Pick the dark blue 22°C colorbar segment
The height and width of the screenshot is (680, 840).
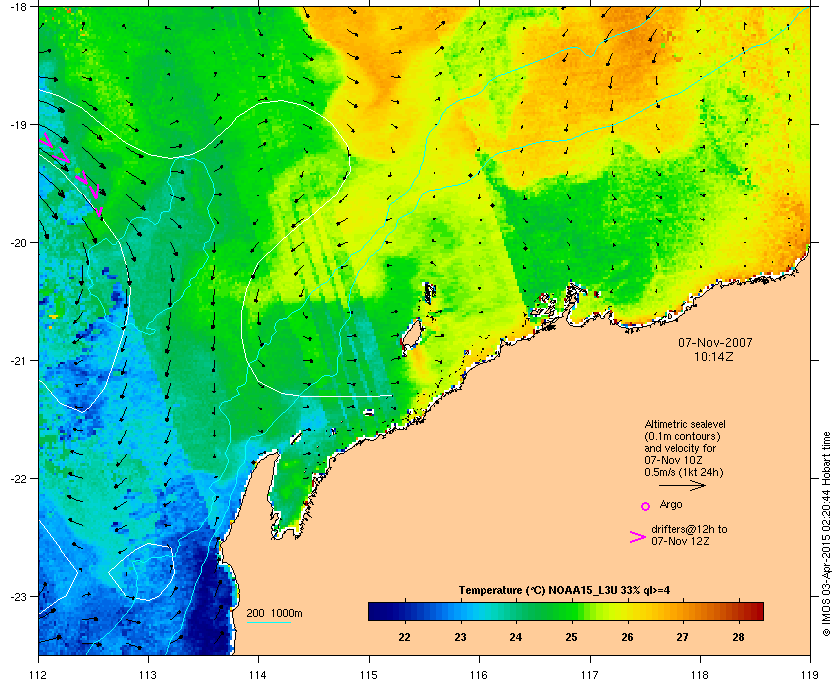pyautogui.click(x=404, y=611)
